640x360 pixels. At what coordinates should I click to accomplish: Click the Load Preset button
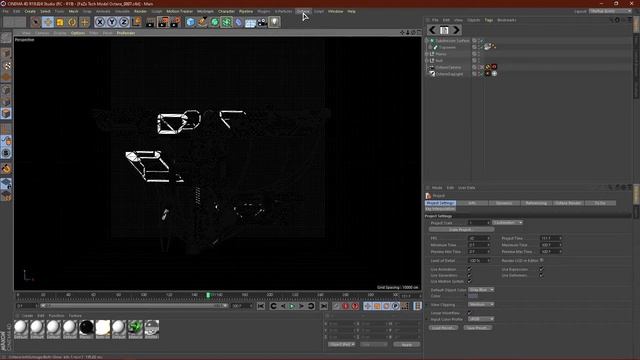click(443, 328)
